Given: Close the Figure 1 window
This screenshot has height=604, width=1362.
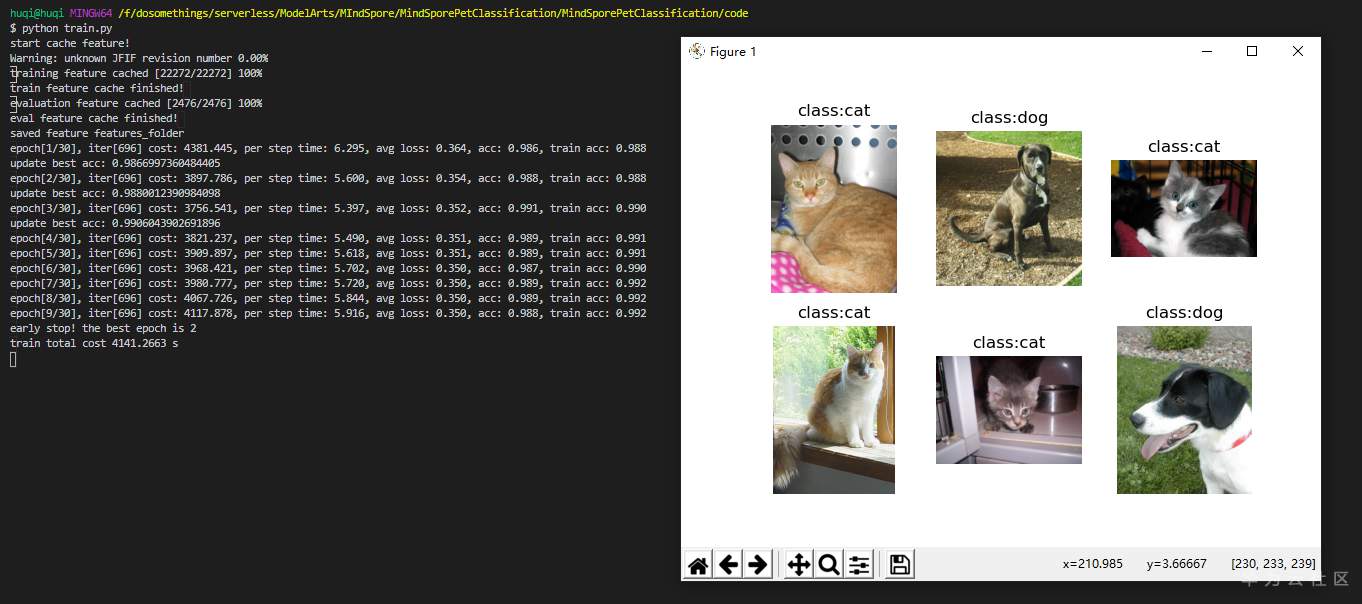Looking at the screenshot, I should [x=1298, y=51].
